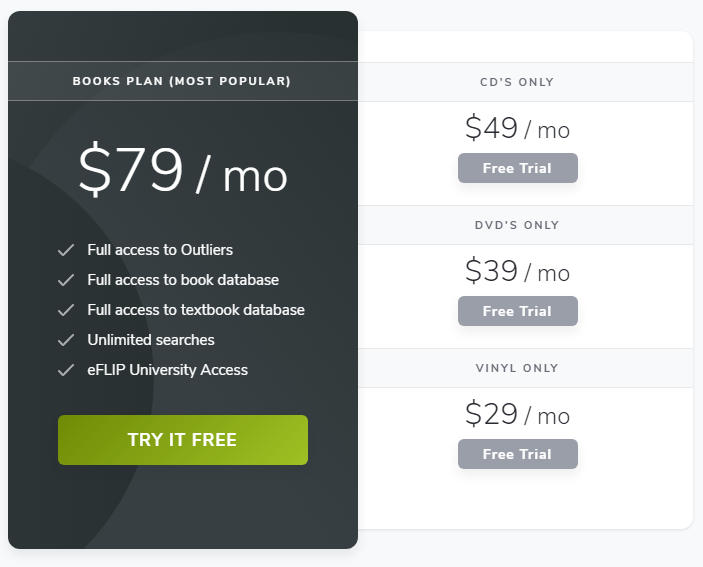Click checkmark beside eFLIP University Access
Viewport: 703px width, 567px height.
tap(66, 370)
